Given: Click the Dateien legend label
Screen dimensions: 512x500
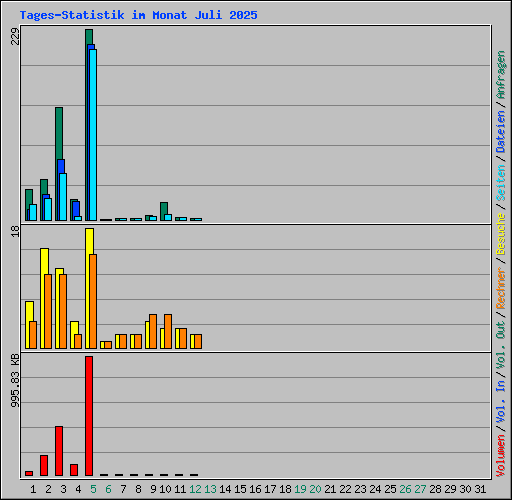Looking at the screenshot, I should click(x=501, y=132).
